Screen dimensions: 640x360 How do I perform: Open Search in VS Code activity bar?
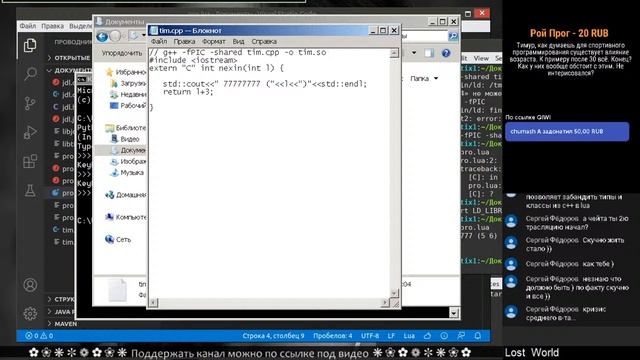(x=30, y=74)
